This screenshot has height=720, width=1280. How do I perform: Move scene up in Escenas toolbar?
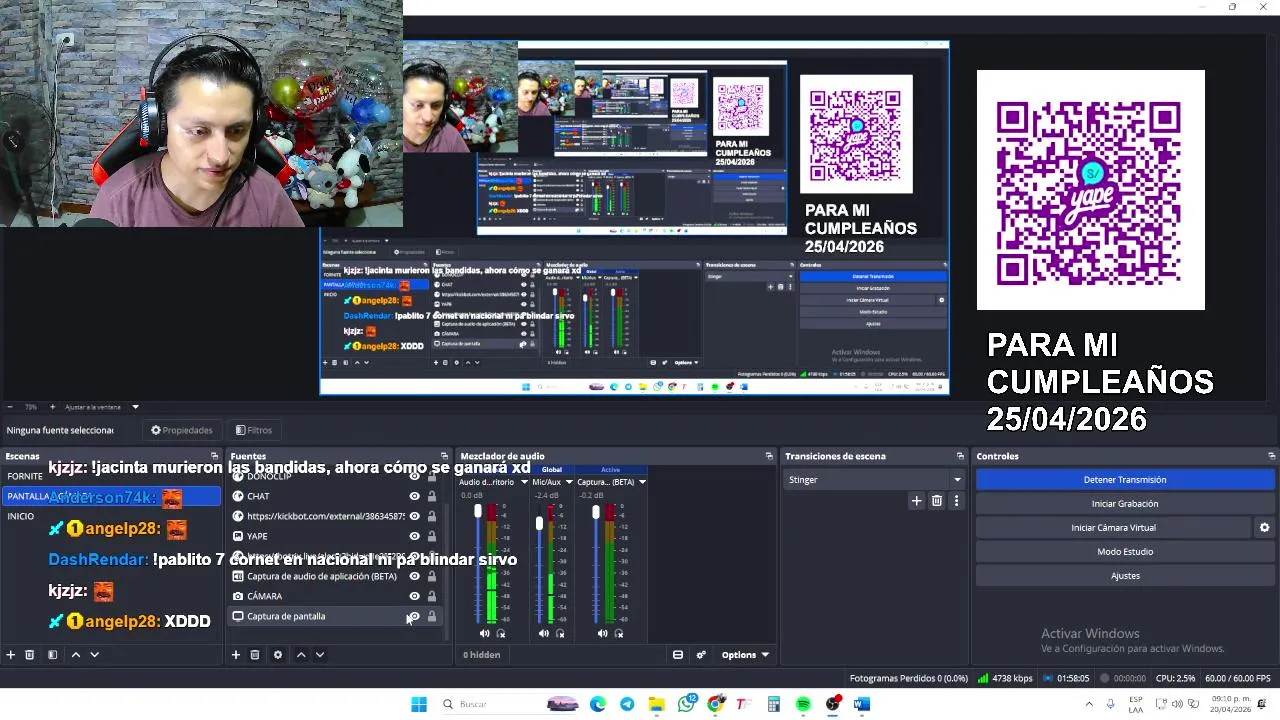[x=75, y=655]
